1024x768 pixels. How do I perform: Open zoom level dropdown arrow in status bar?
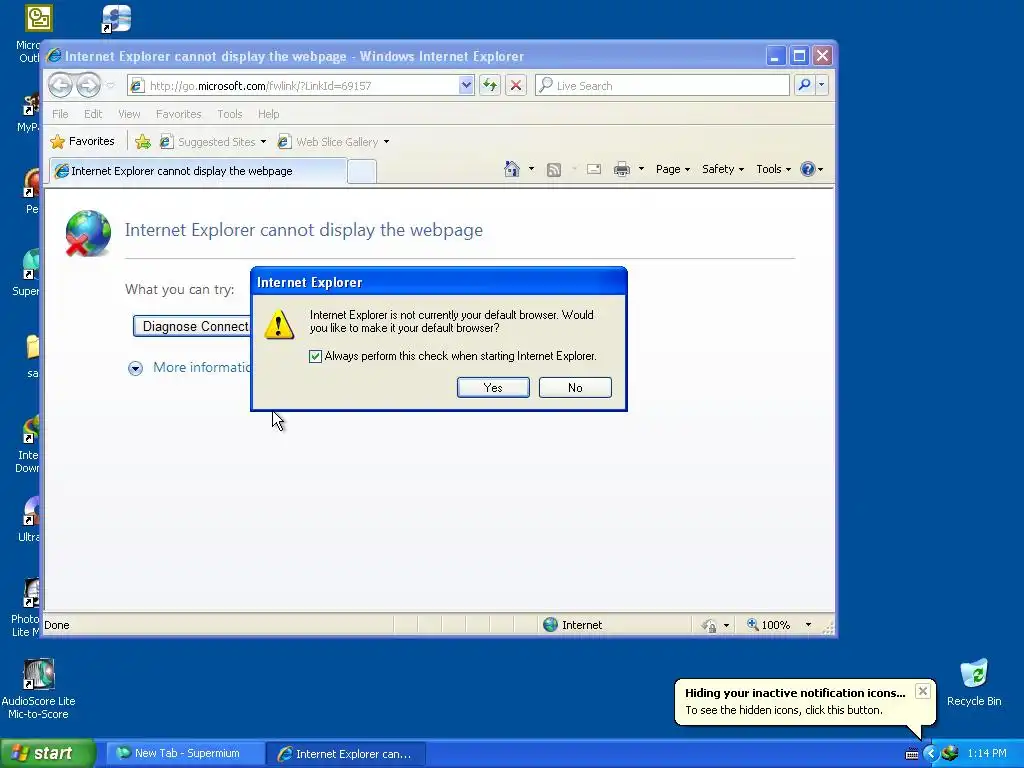808,625
